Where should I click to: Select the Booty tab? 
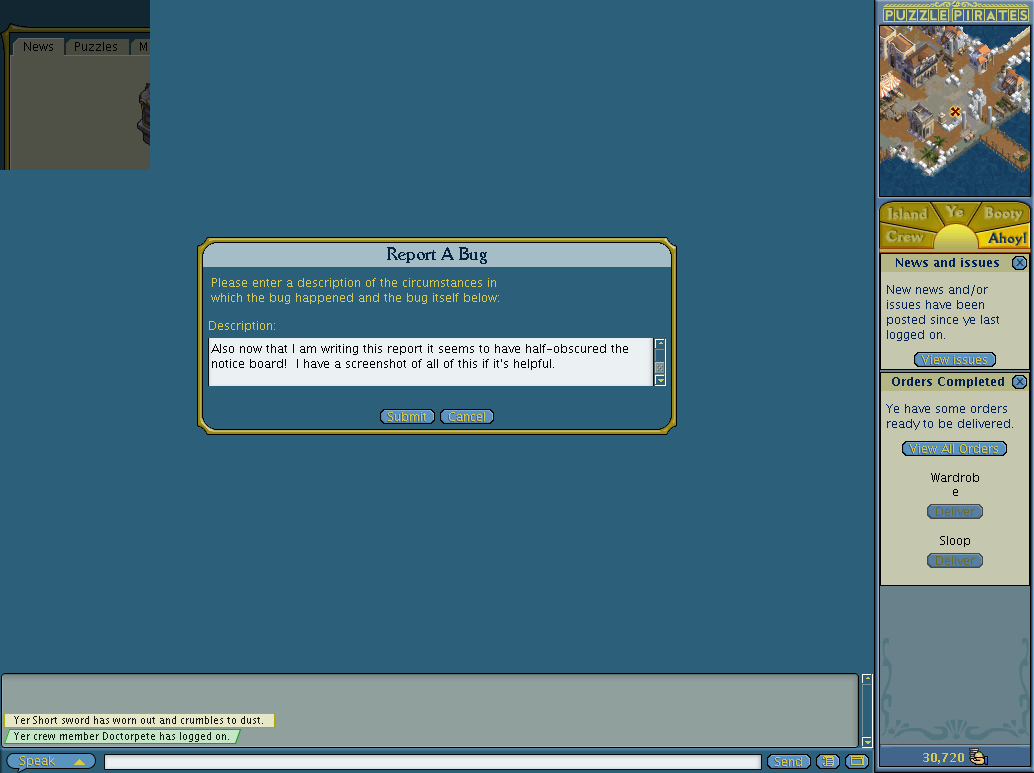(x=1002, y=214)
